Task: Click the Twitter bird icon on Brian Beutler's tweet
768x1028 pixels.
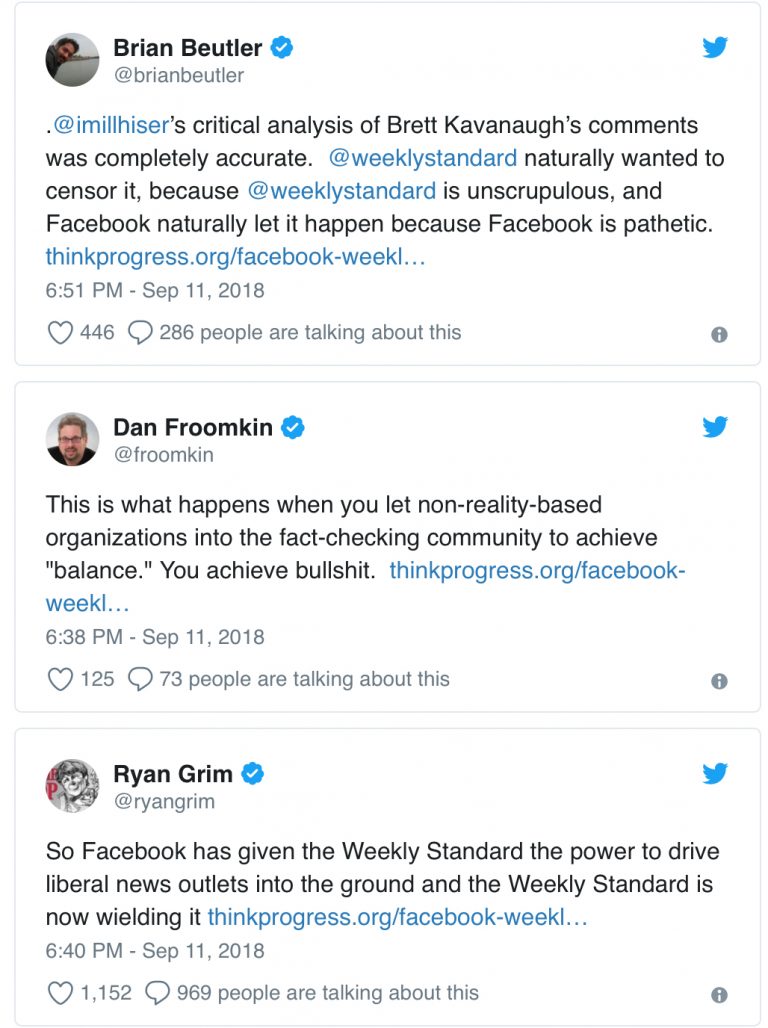Action: pos(716,46)
